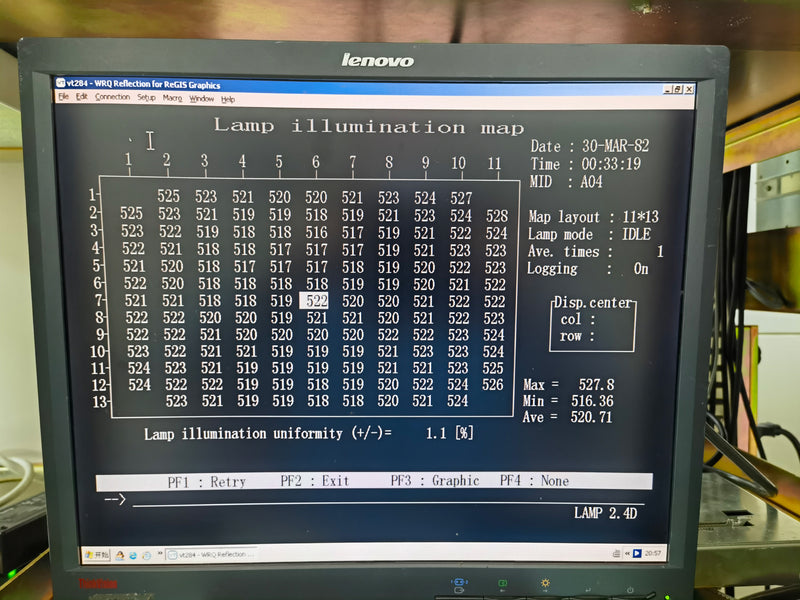Click the 527 value in row 1
This screenshot has height=600, width=800.
coord(461,198)
